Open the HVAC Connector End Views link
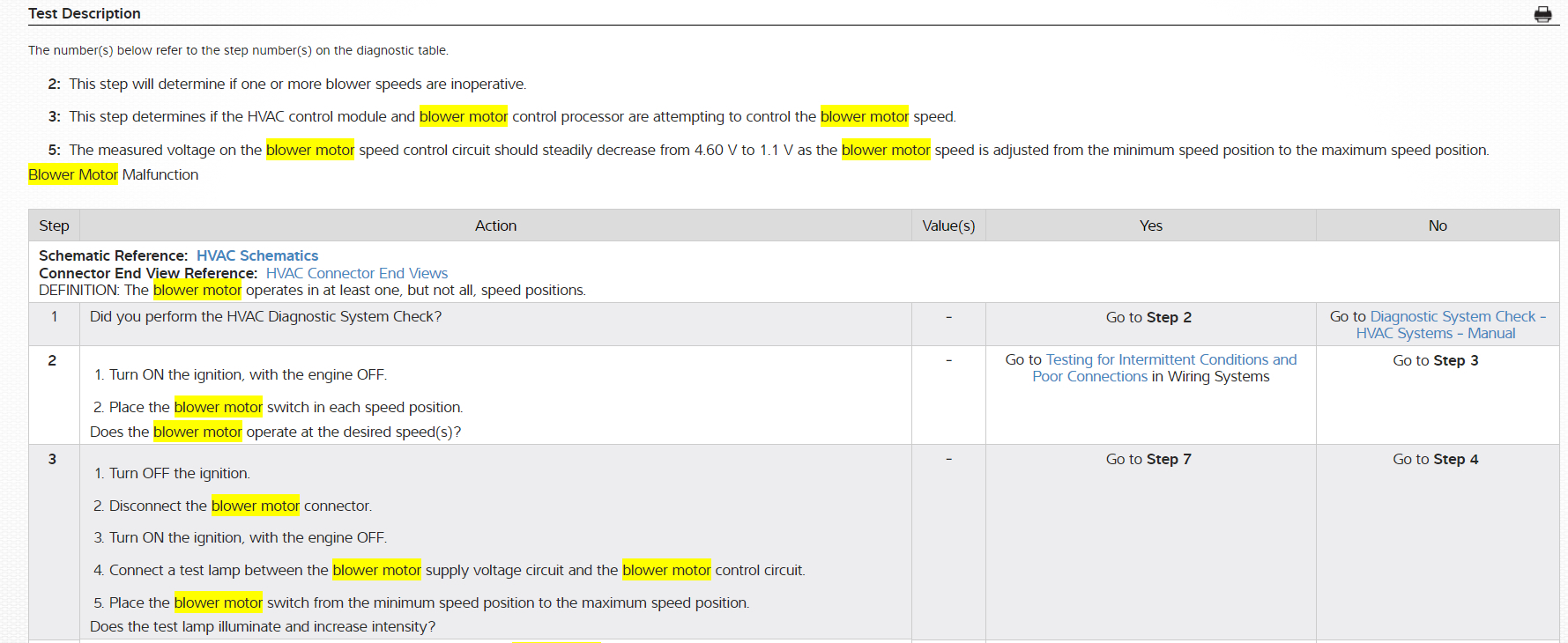Viewport: 1568px width, 643px height. click(357, 273)
